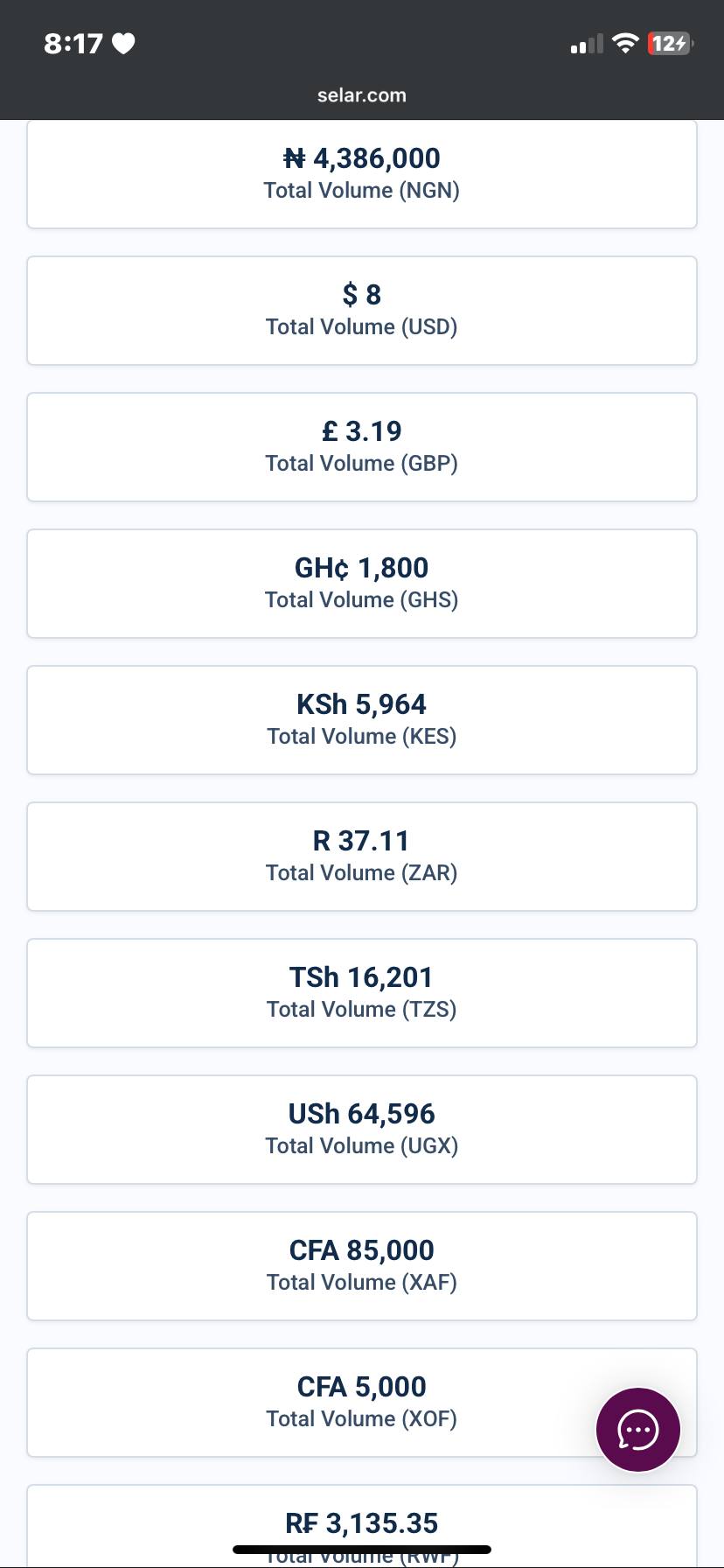
Task: Tap the battery indicator icon
Action: coord(671,43)
